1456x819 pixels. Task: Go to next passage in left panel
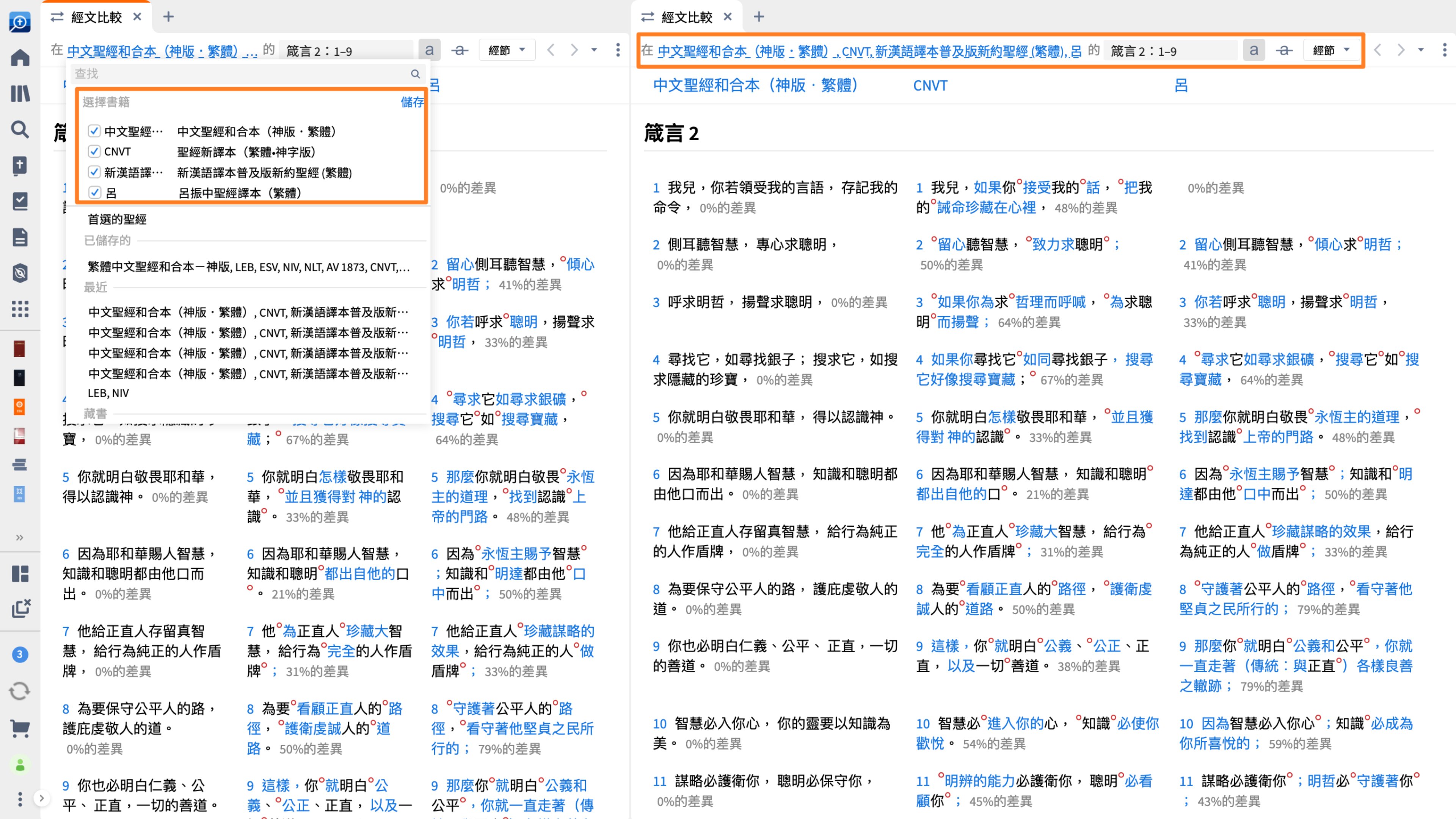coord(574,50)
